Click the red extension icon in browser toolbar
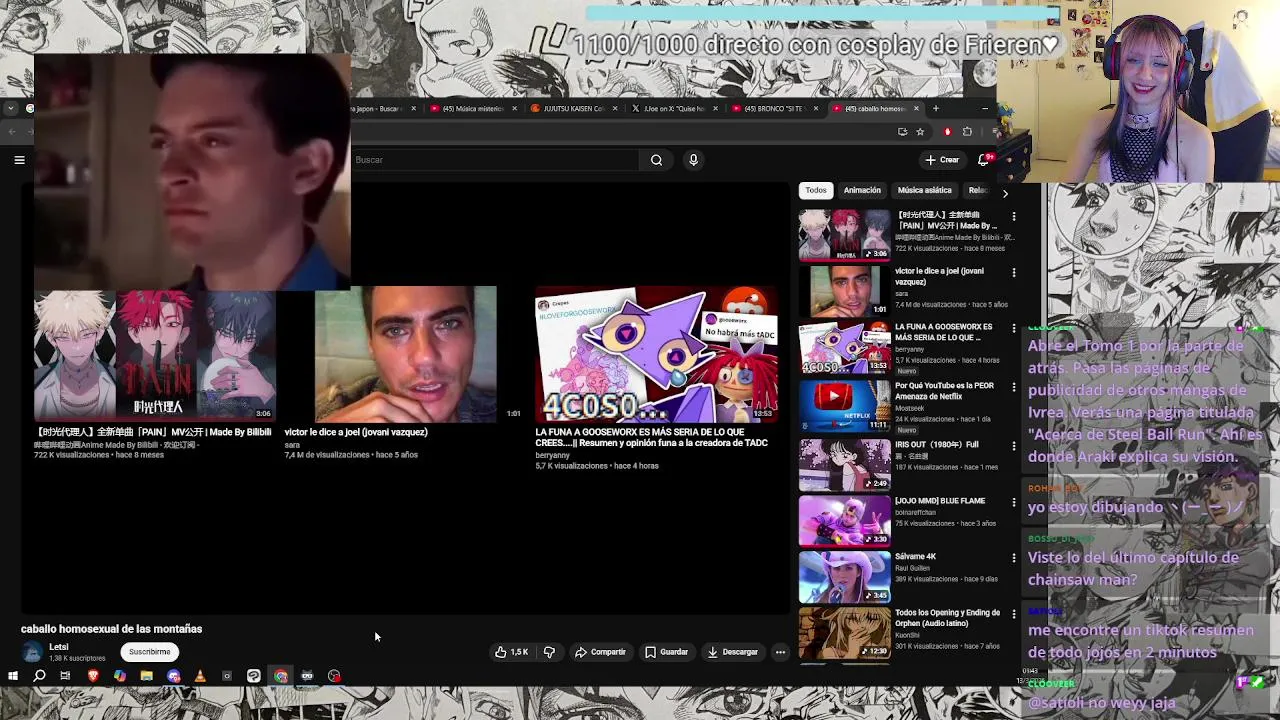Screen dimensions: 1280x720 coord(947,131)
